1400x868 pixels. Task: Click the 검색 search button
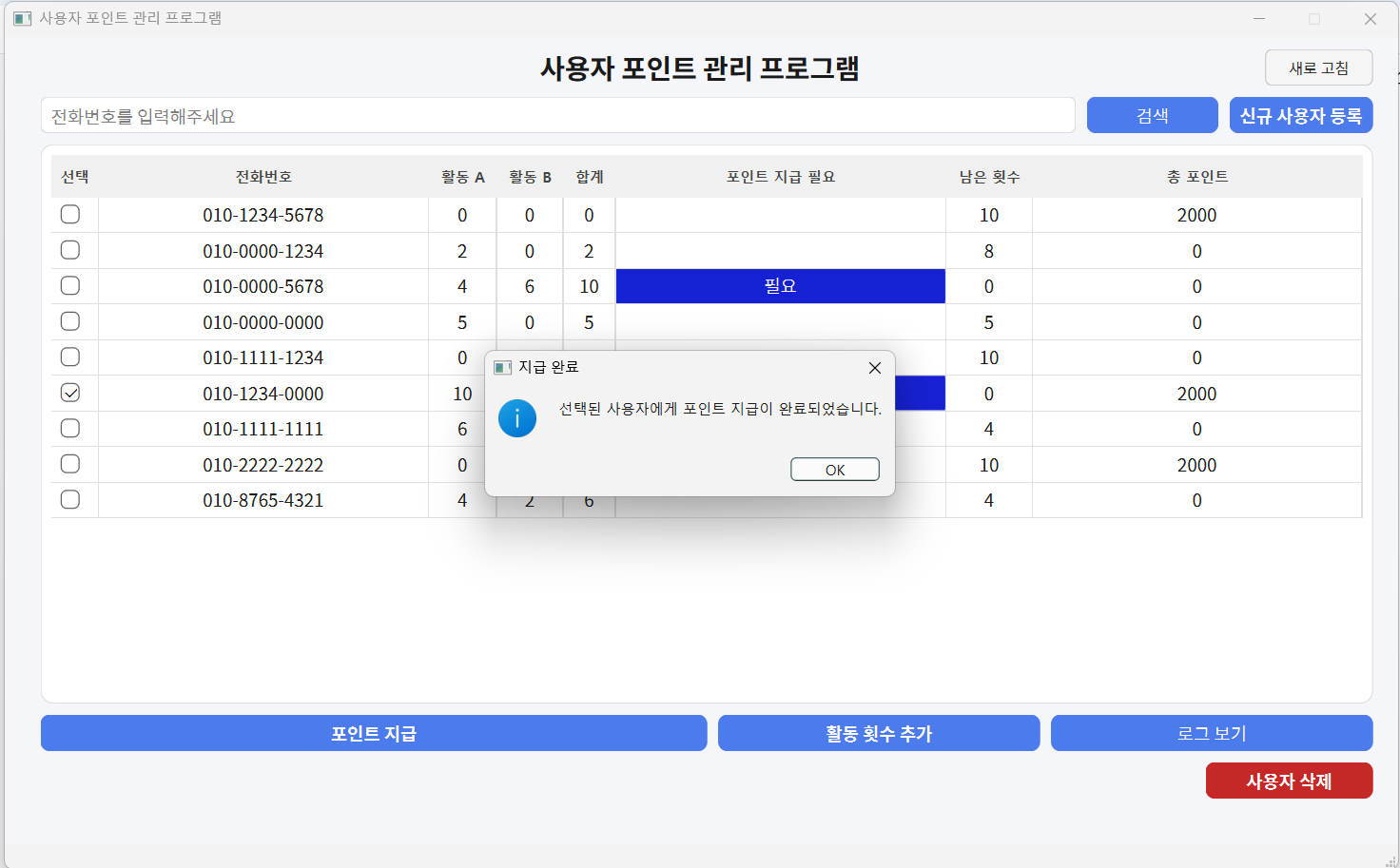click(1152, 116)
